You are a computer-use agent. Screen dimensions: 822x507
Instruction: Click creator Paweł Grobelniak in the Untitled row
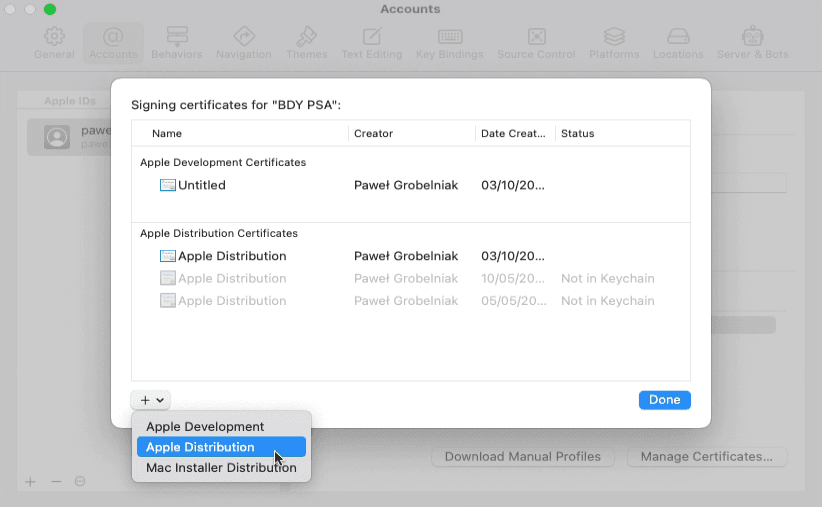point(406,185)
